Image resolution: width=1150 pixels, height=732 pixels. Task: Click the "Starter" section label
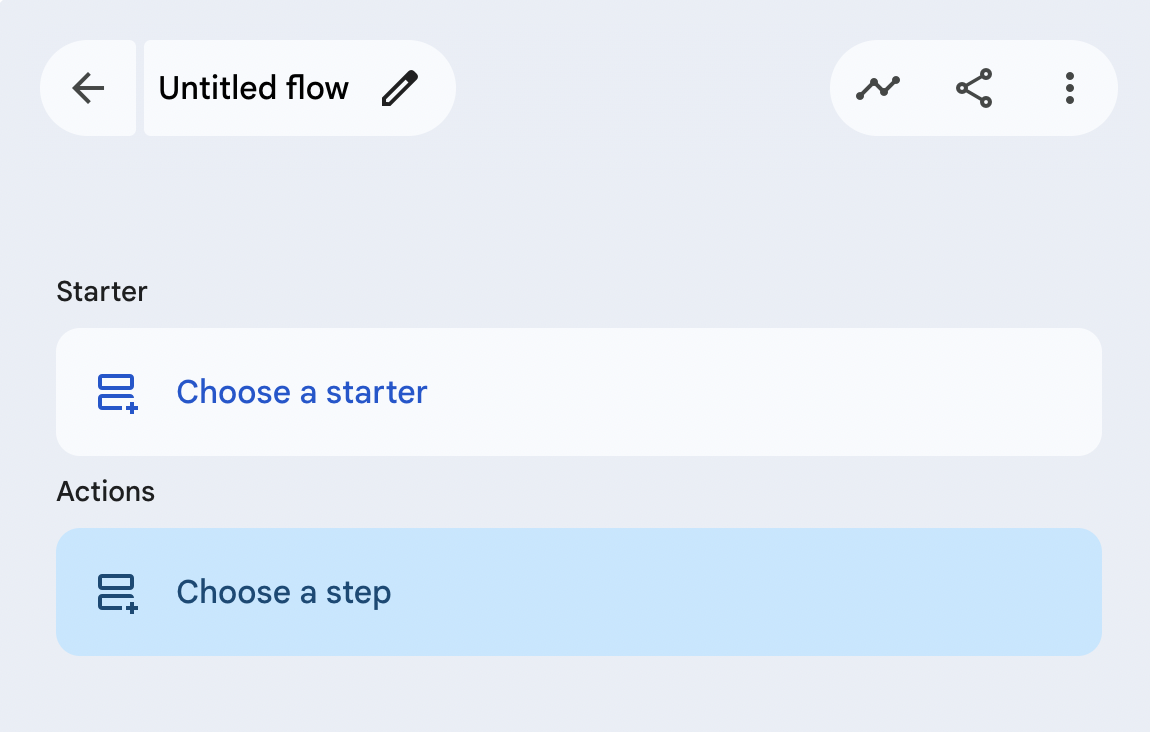[x=102, y=291]
